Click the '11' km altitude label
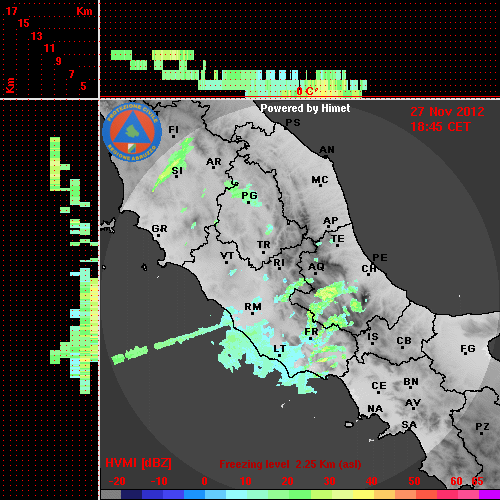 click(49, 48)
